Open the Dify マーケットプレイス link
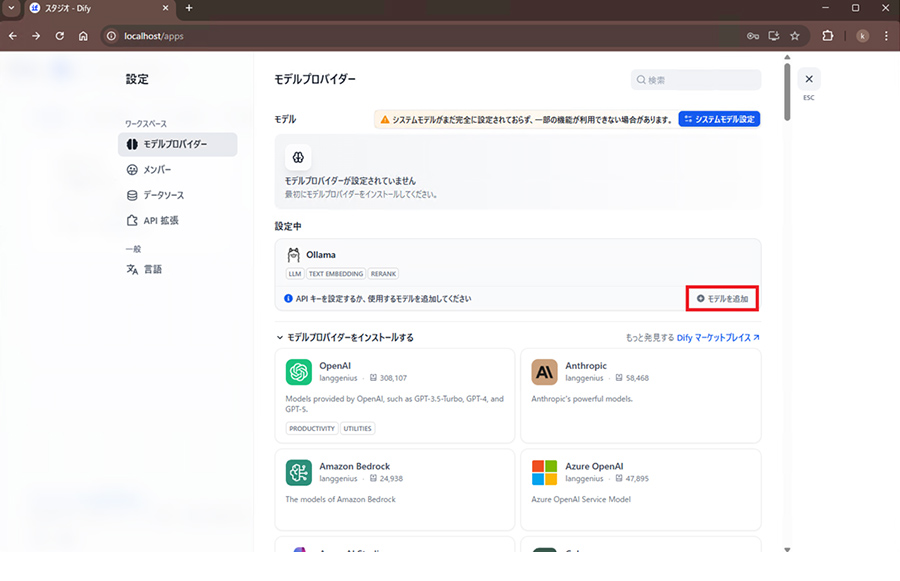 [x=718, y=338]
